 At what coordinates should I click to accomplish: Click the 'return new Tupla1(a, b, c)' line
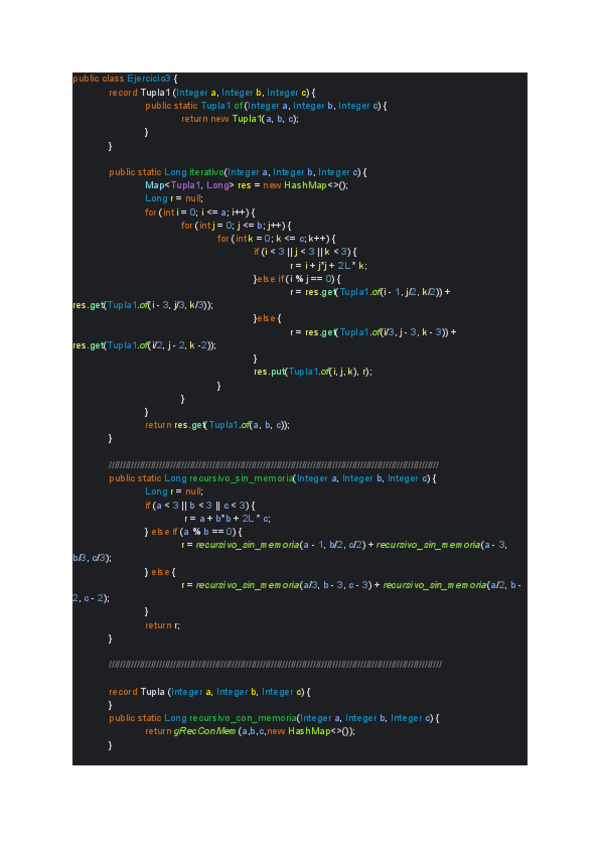click(240, 119)
